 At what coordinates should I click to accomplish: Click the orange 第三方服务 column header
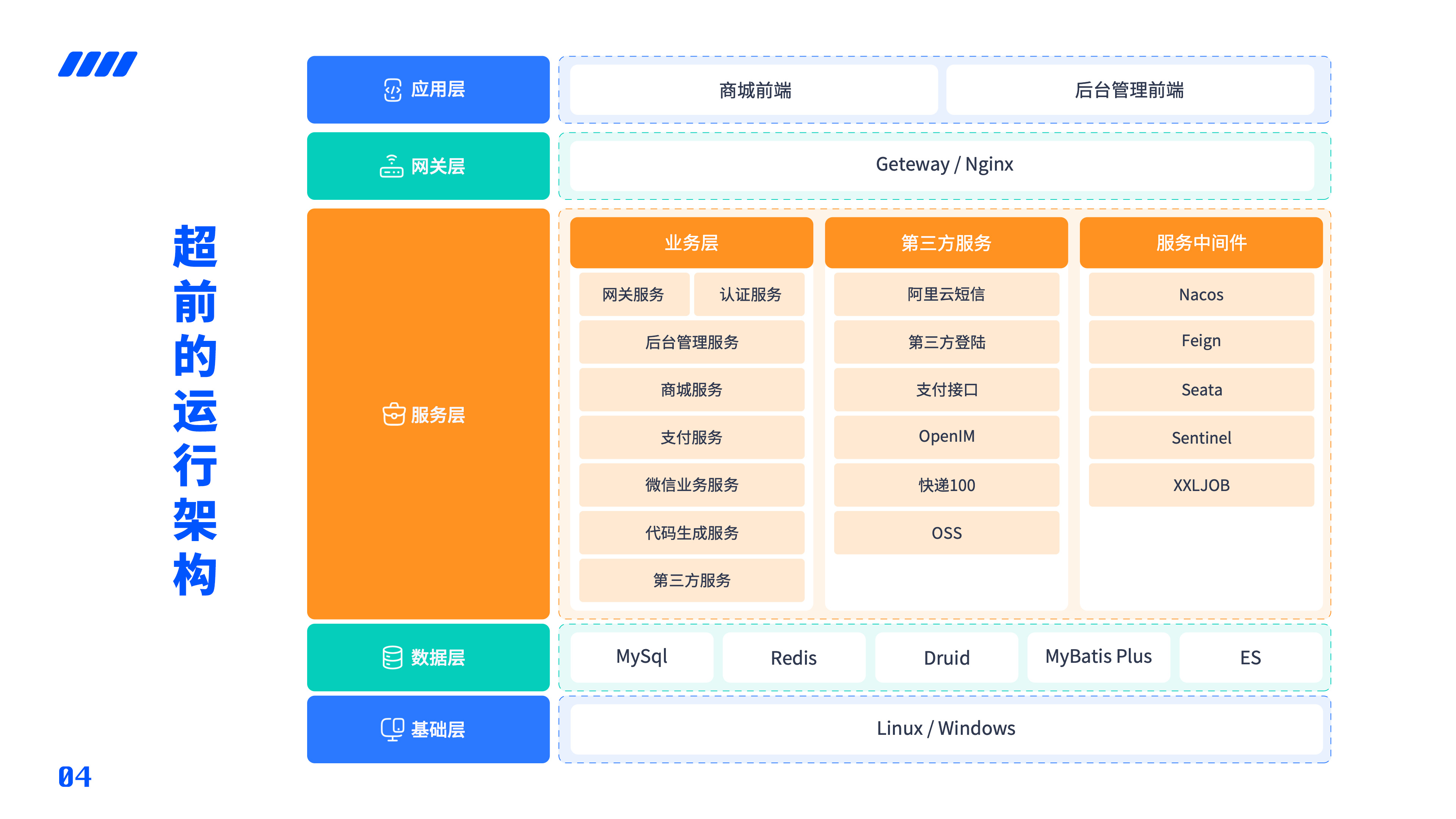[x=946, y=243]
